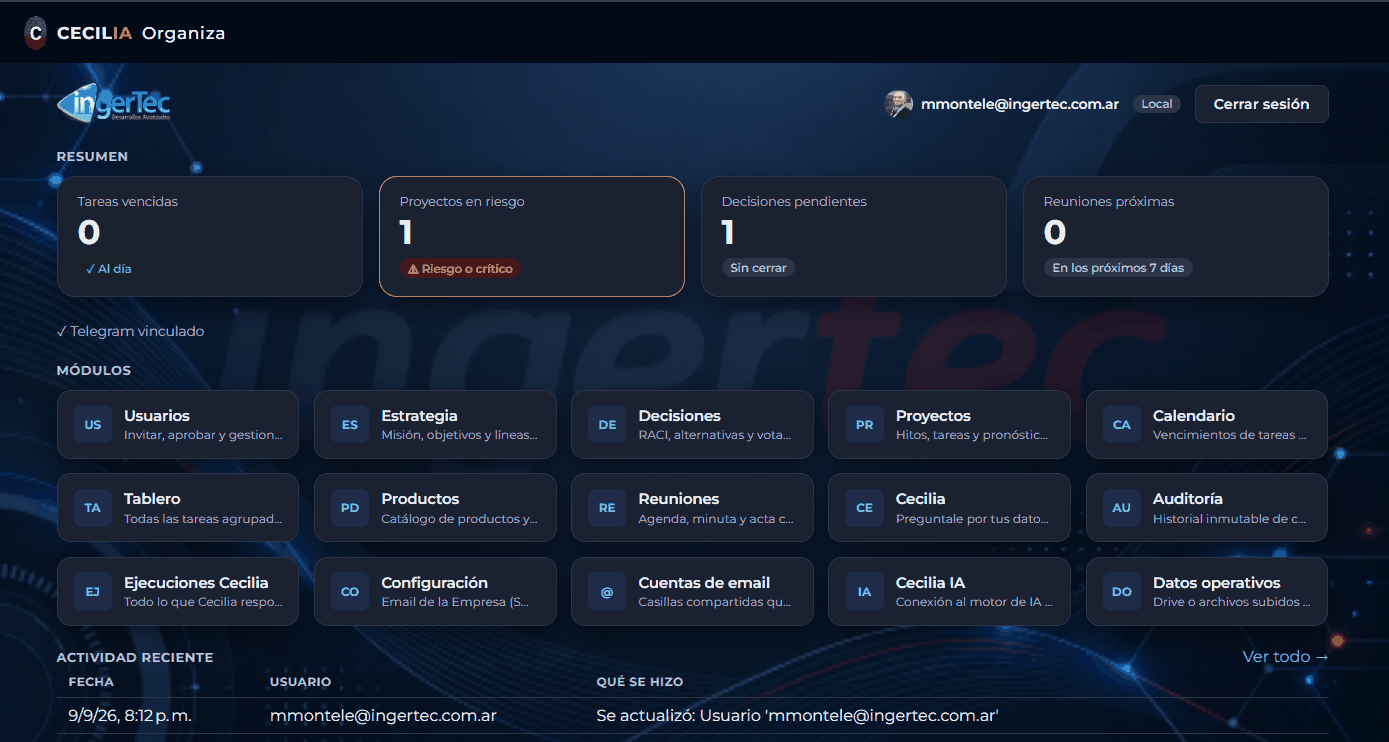Image resolution: width=1389 pixels, height=742 pixels.
Task: Click the US icon for Usuarios
Action: [93, 424]
